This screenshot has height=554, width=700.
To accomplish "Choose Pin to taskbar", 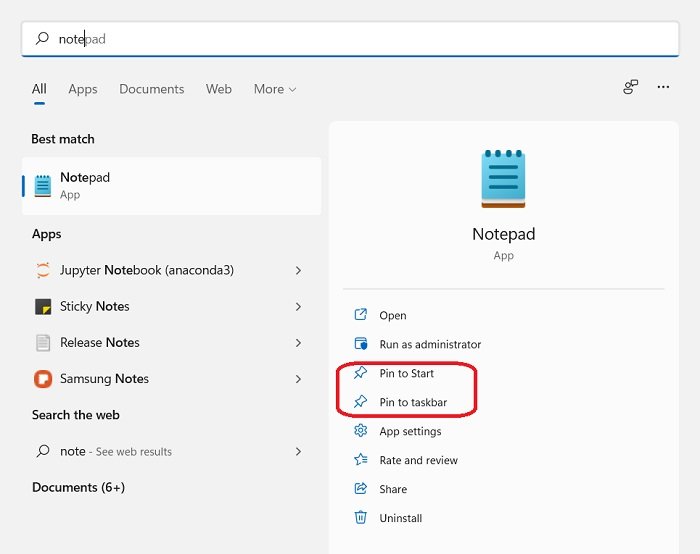I will pyautogui.click(x=412, y=402).
